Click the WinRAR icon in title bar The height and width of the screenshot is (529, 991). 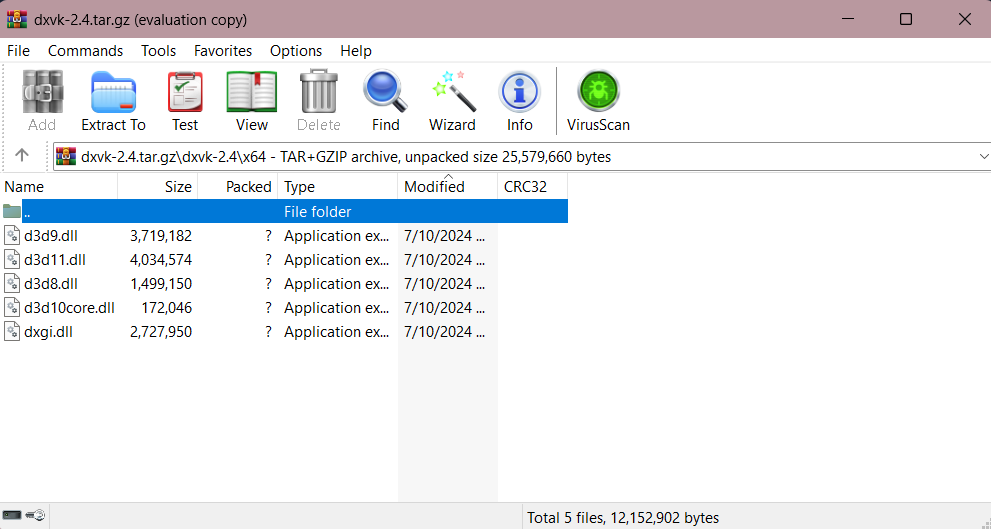coord(16,19)
